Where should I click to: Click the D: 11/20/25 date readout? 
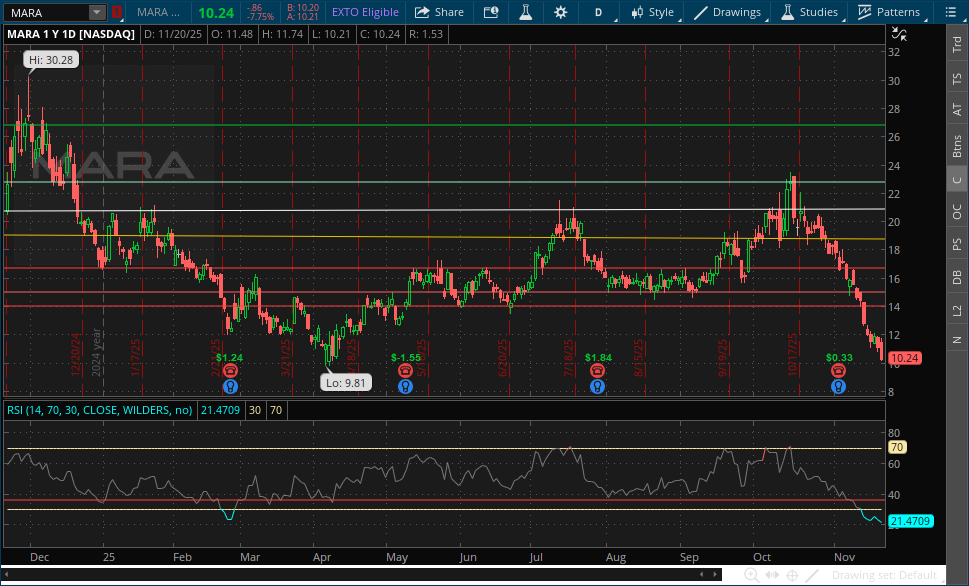click(x=173, y=35)
